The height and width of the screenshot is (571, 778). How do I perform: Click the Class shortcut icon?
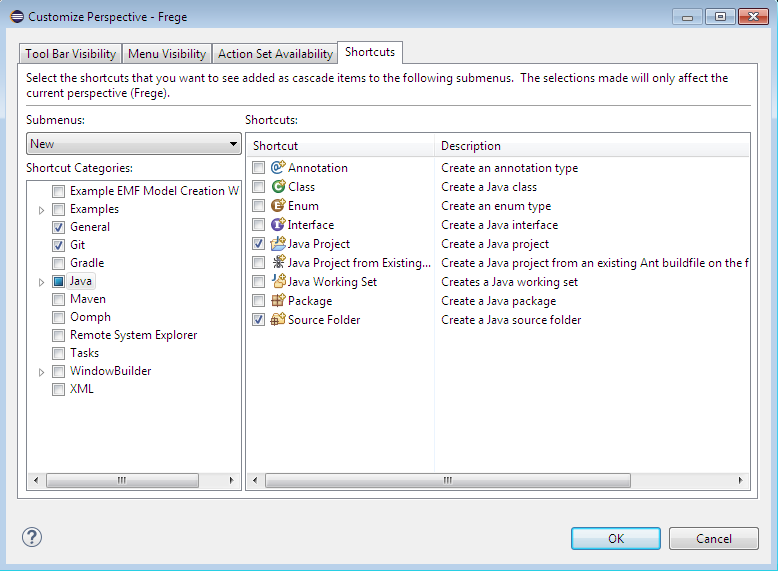pyautogui.click(x=278, y=187)
